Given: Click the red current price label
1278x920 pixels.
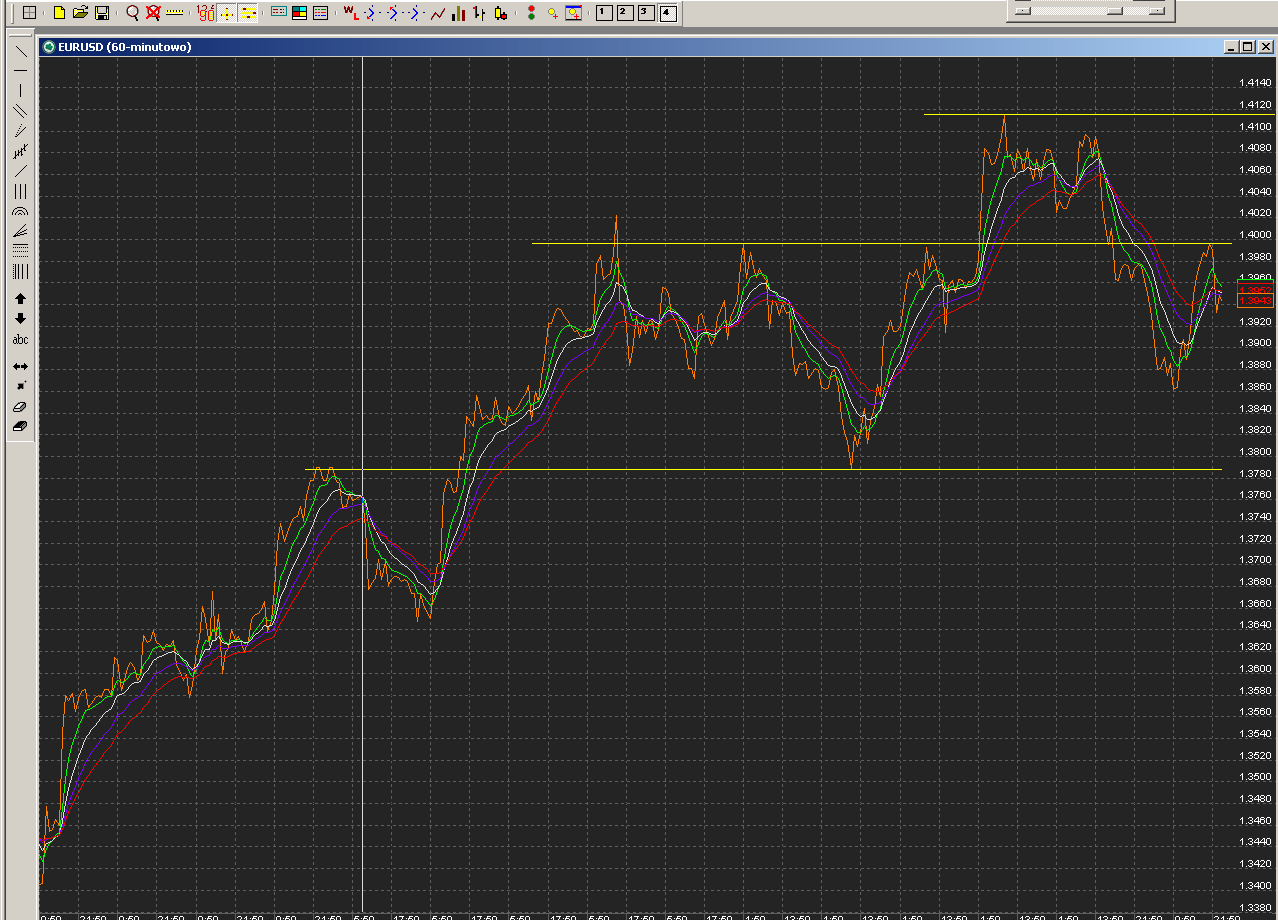Looking at the screenshot, I should click(x=1255, y=300).
